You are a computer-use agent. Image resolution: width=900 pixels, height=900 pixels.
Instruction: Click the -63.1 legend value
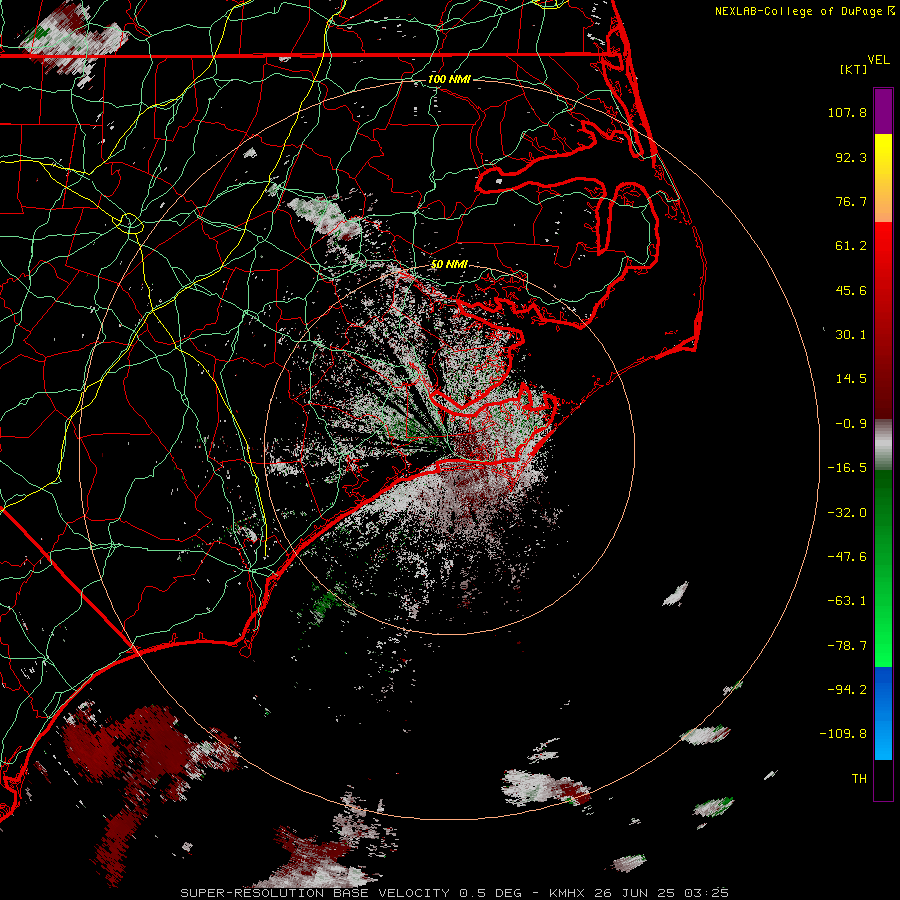pyautogui.click(x=847, y=601)
